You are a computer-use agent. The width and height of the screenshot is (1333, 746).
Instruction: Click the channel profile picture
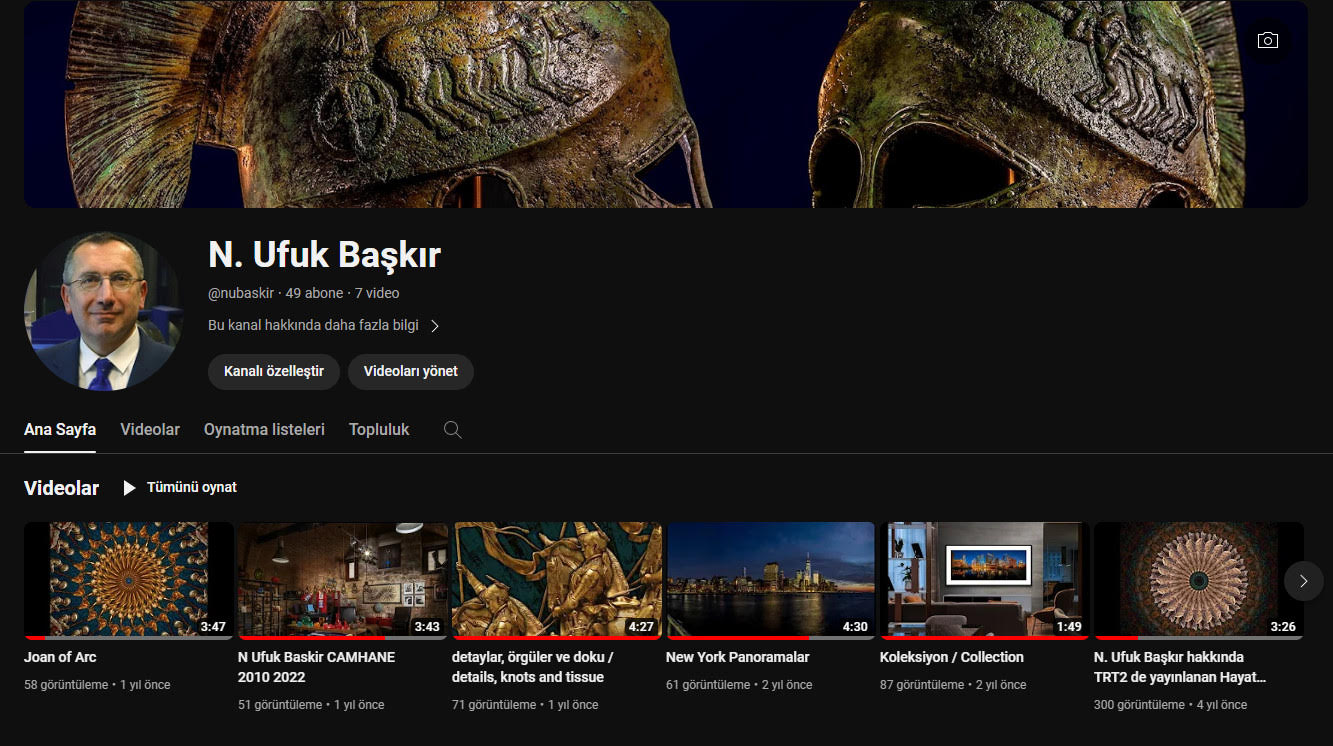pyautogui.click(x=103, y=311)
